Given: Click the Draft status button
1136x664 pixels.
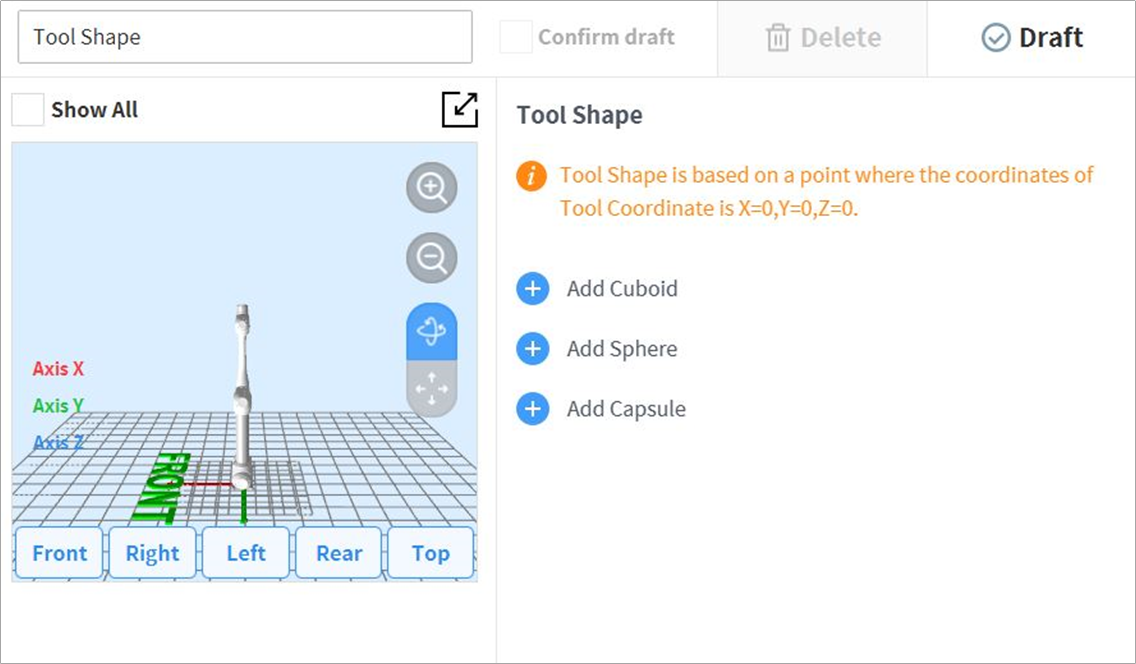Looking at the screenshot, I should [1032, 38].
